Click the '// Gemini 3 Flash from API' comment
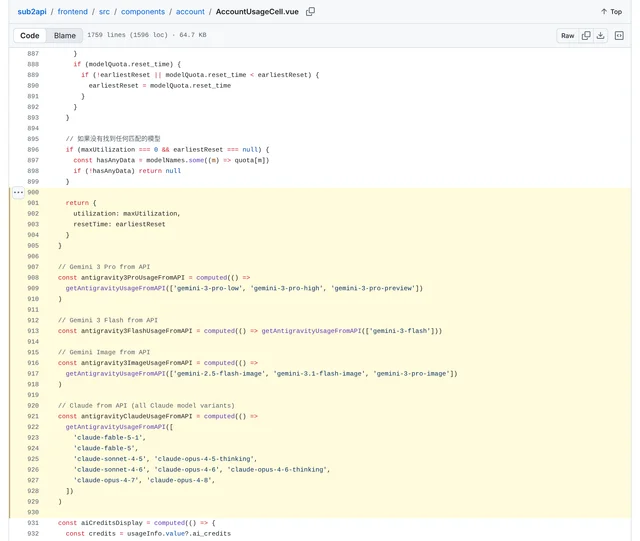 point(108,320)
